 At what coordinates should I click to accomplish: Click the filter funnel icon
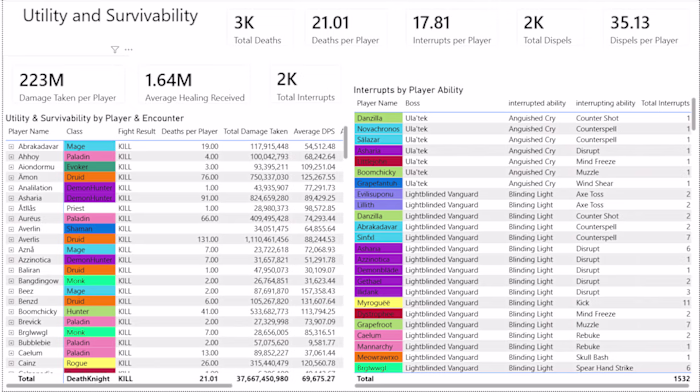coord(115,50)
